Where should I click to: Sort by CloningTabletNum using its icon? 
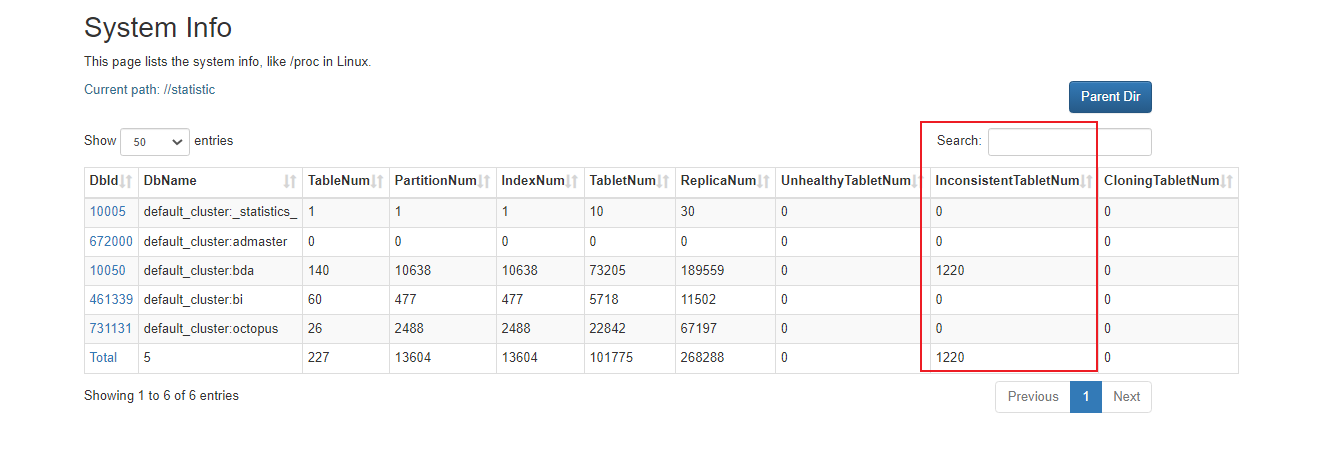(1227, 181)
